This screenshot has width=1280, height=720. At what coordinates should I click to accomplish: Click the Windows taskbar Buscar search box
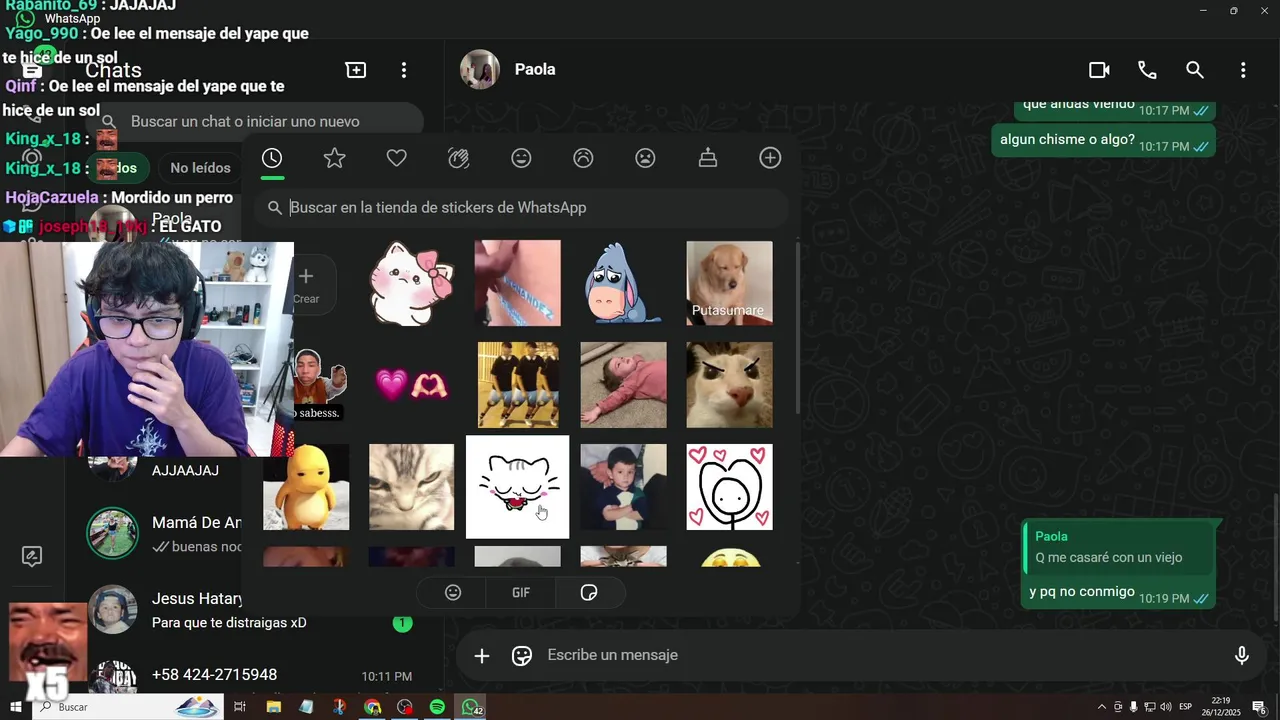coord(130,707)
